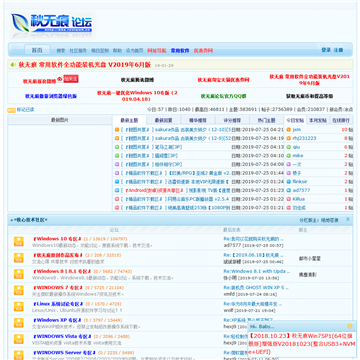Click the green bullet icon beside user mike
This screenshot has height=360, width=360.
pyautogui.click(x=289, y=156)
